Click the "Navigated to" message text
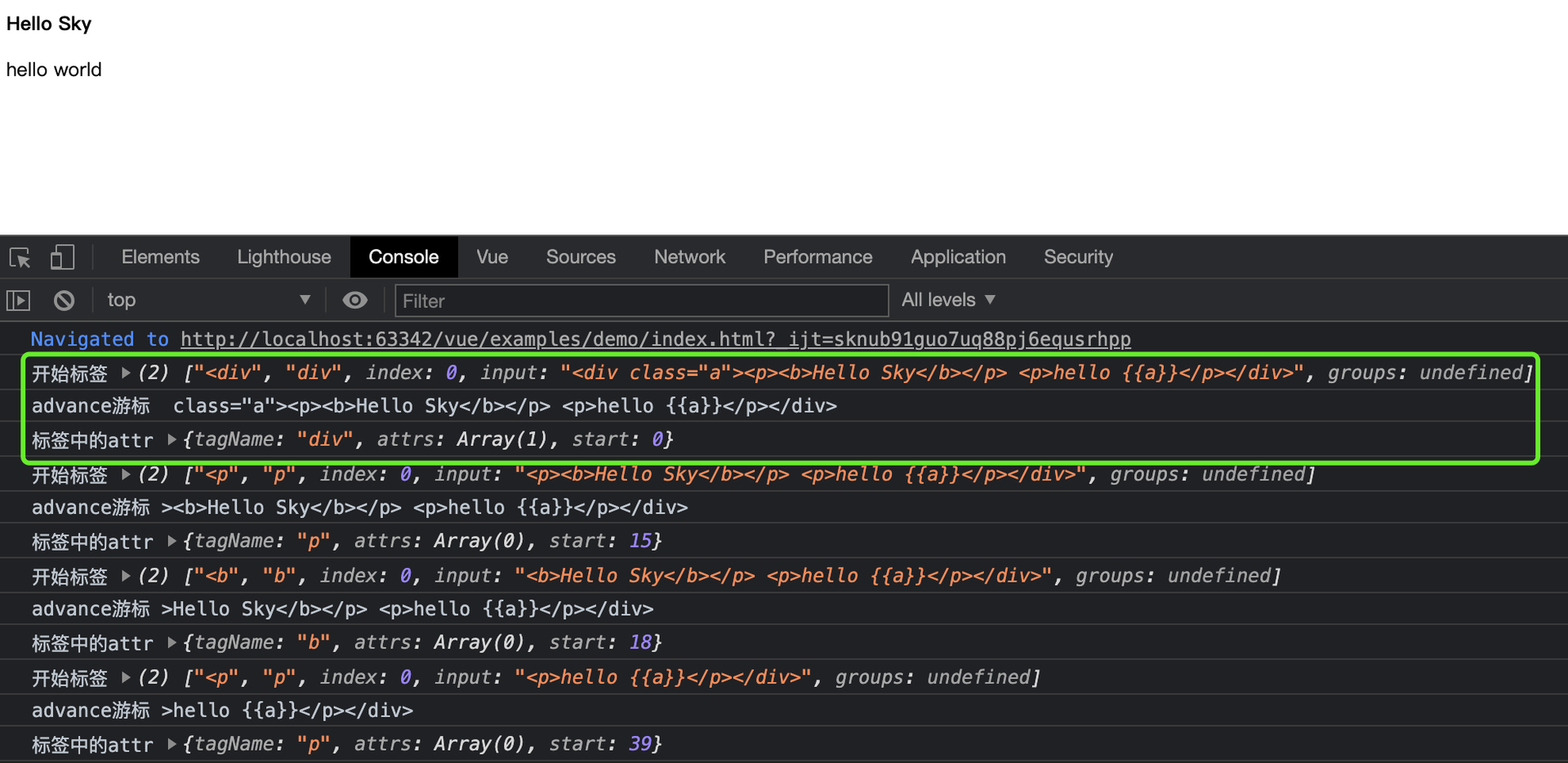This screenshot has height=763, width=1568. click(x=100, y=339)
